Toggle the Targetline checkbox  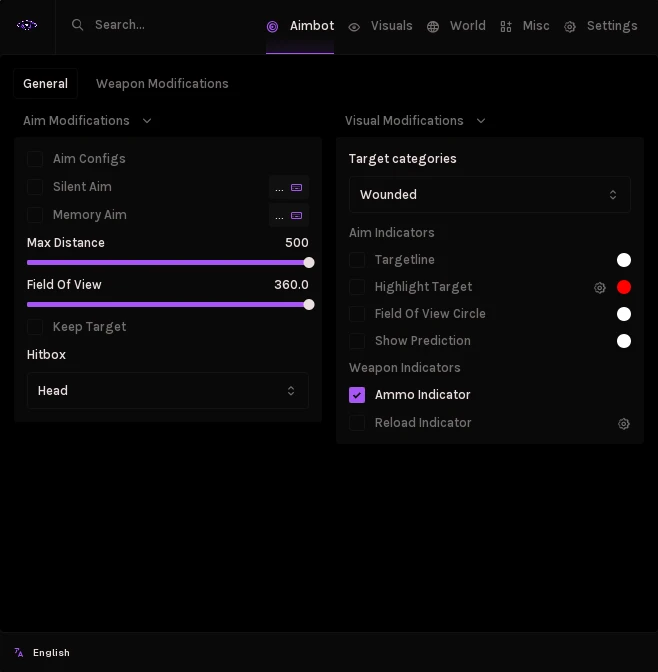[357, 260]
